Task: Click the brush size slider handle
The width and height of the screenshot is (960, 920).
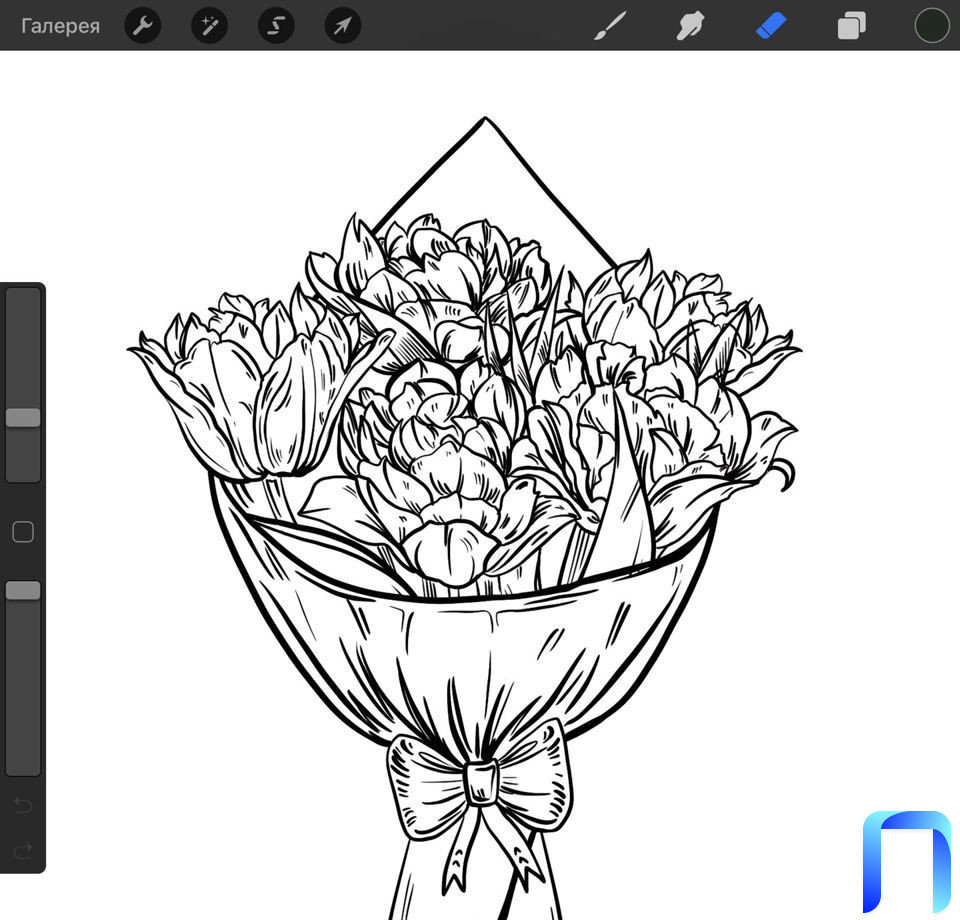Action: [x=23, y=417]
